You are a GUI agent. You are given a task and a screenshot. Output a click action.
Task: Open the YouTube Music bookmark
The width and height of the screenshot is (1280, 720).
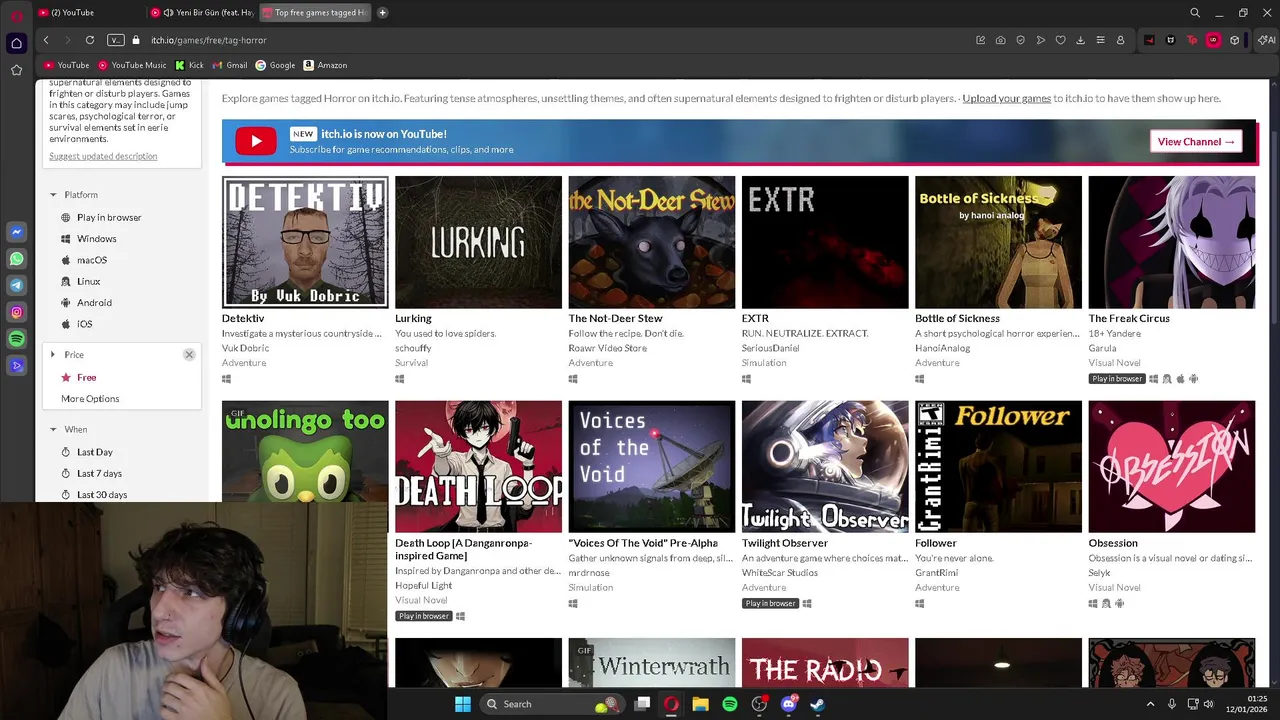click(132, 65)
